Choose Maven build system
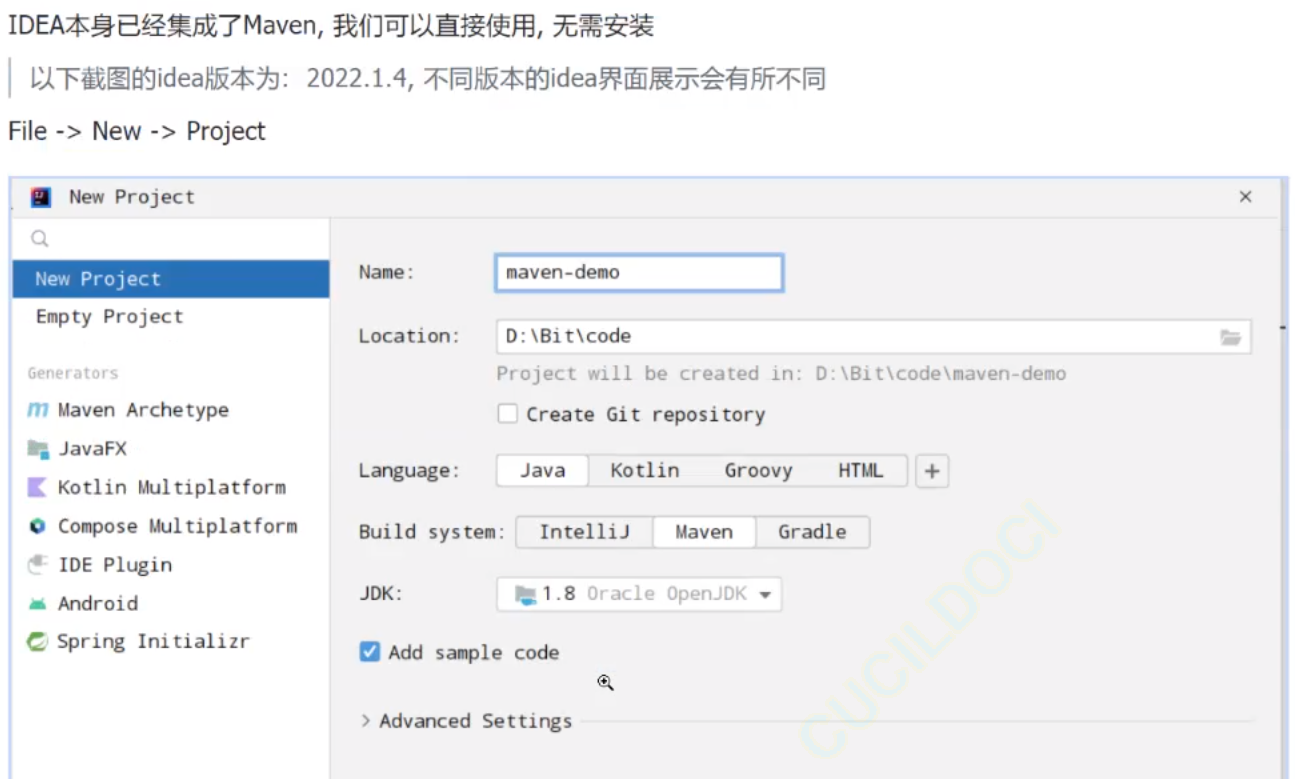This screenshot has height=779, width=1295. pyautogui.click(x=704, y=532)
